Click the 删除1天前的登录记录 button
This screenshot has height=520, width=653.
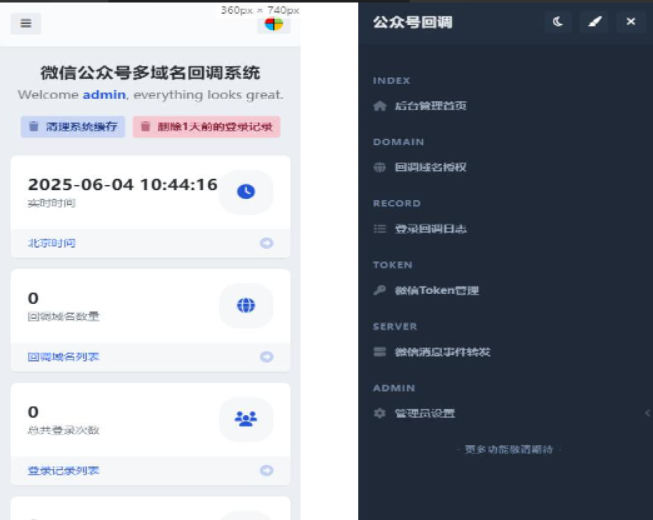coord(207,127)
